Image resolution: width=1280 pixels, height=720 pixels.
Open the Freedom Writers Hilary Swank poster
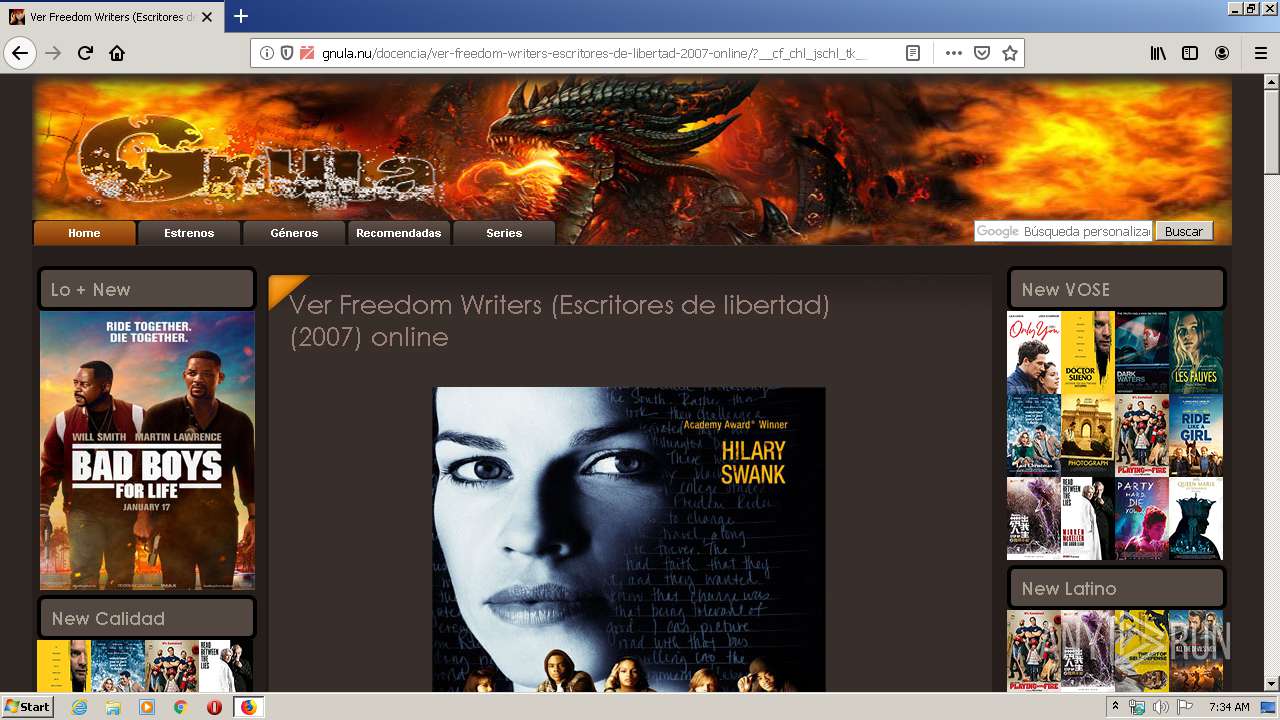tap(629, 540)
